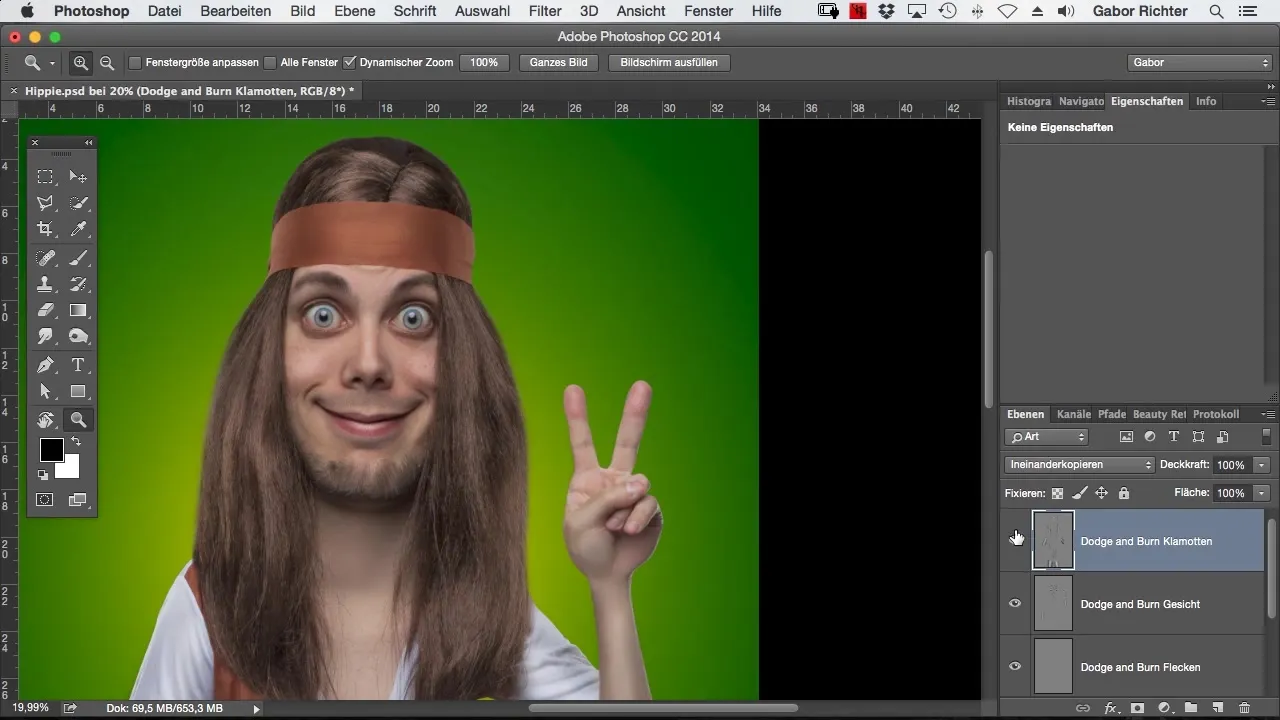Image resolution: width=1280 pixels, height=720 pixels.
Task: Select the Clone Stamp tool
Action: point(45,285)
